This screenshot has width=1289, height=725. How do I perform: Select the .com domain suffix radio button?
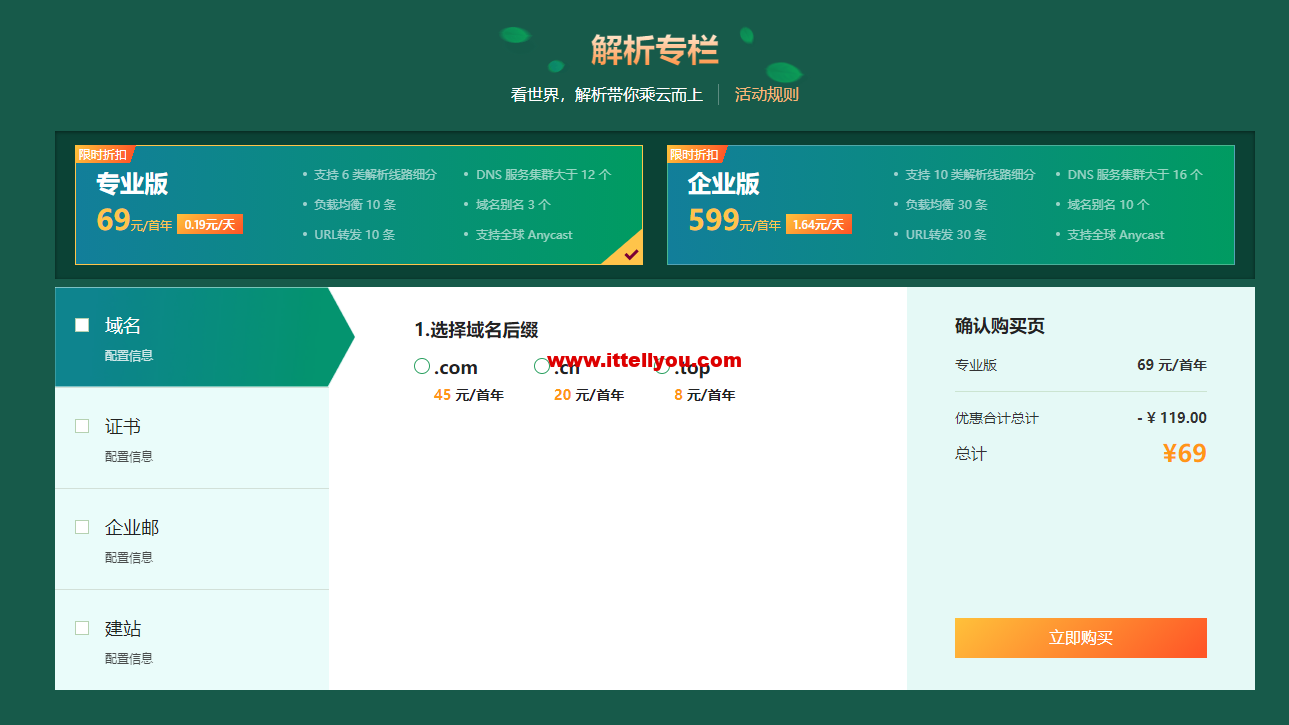click(422, 367)
